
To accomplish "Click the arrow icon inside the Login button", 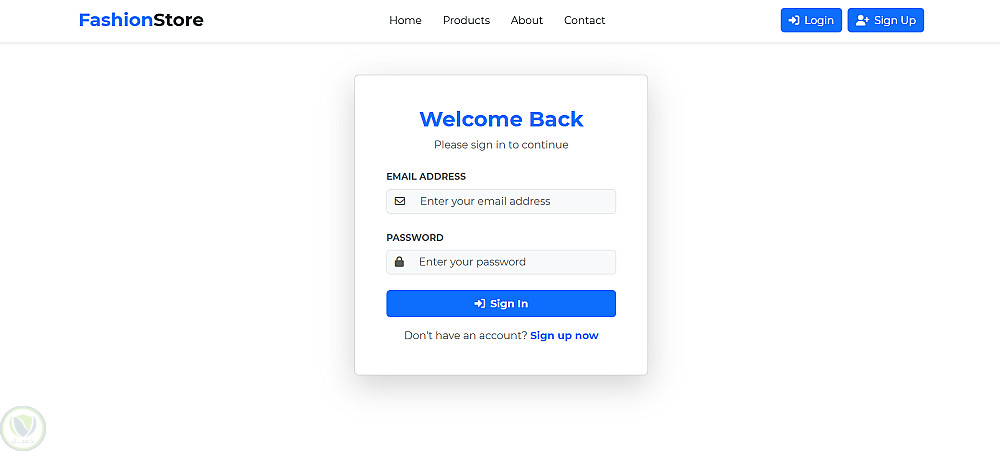I will coord(794,20).
